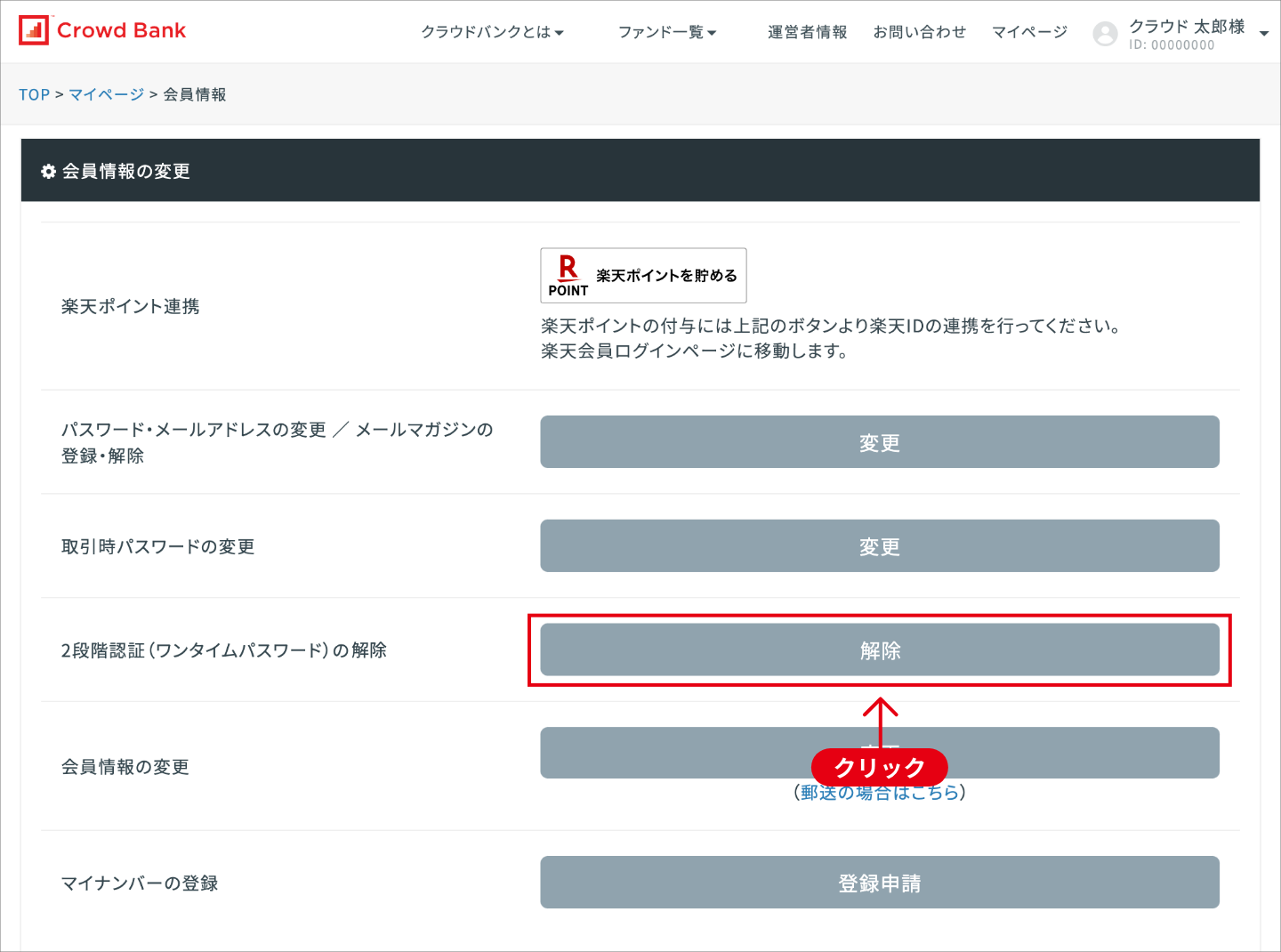
Task: Open お問い合わせ from the top menu
Action: [920, 30]
